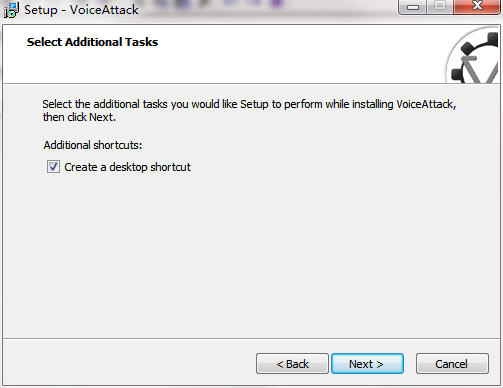The image size is (503, 388).
Task: Click the gap between Next and Cancel
Action: coord(410,364)
